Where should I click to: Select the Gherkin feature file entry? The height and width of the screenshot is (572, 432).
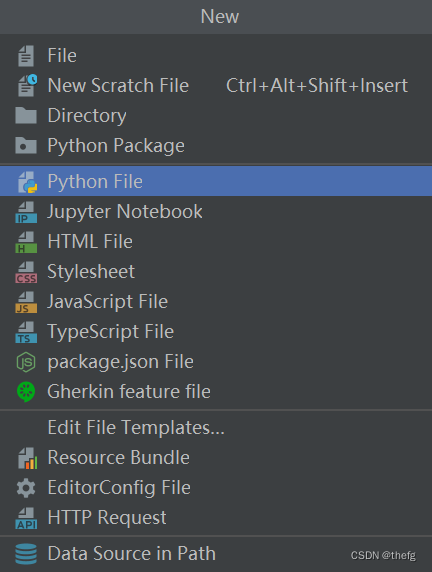coord(216,392)
